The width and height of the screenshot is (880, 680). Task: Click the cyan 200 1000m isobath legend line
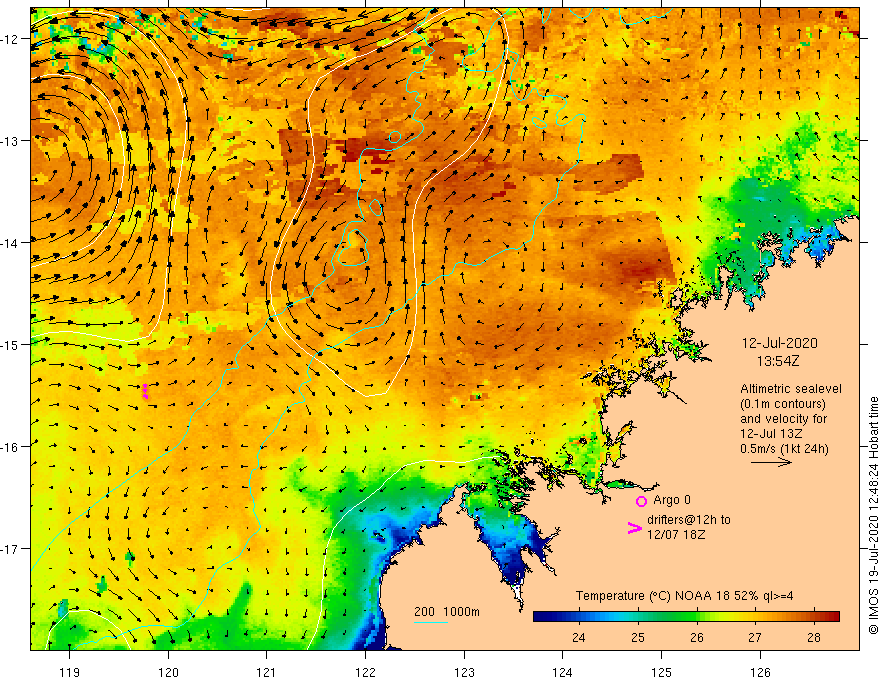[430, 622]
